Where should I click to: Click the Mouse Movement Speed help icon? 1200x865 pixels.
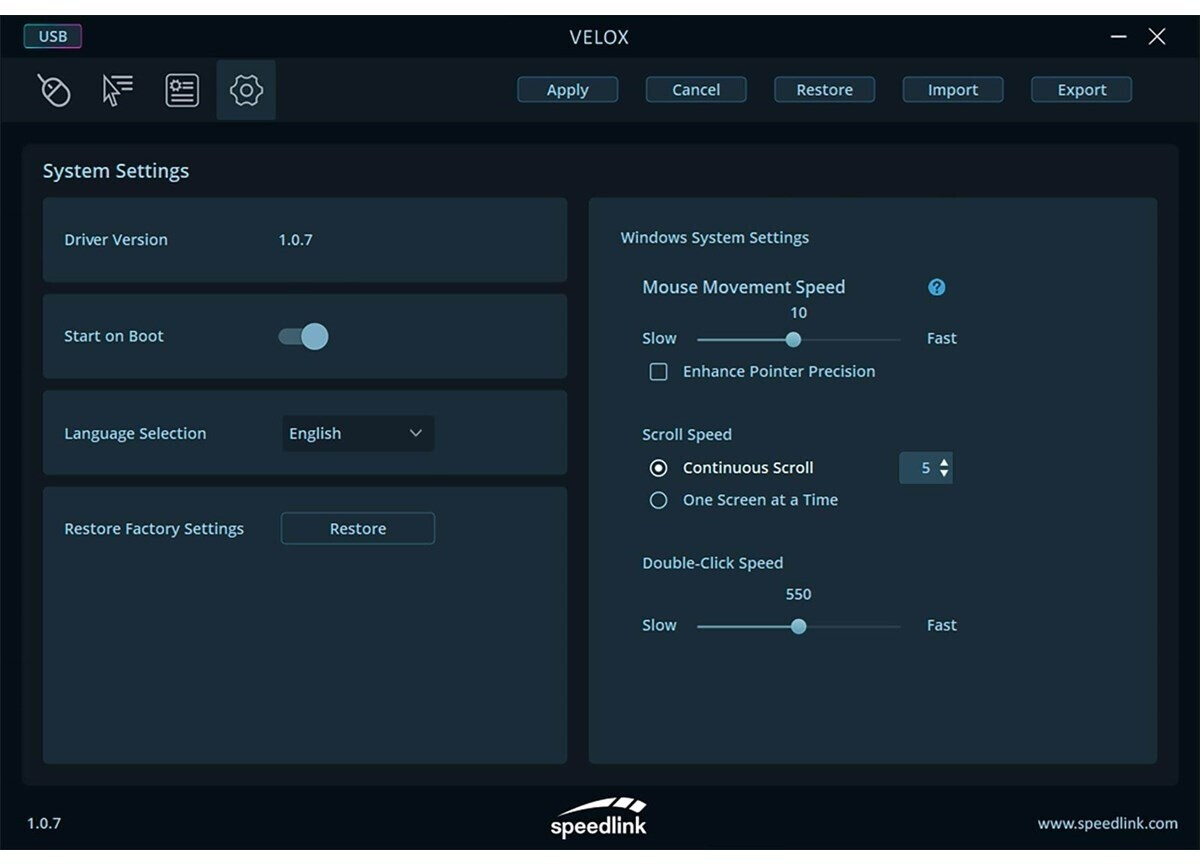[x=937, y=287]
